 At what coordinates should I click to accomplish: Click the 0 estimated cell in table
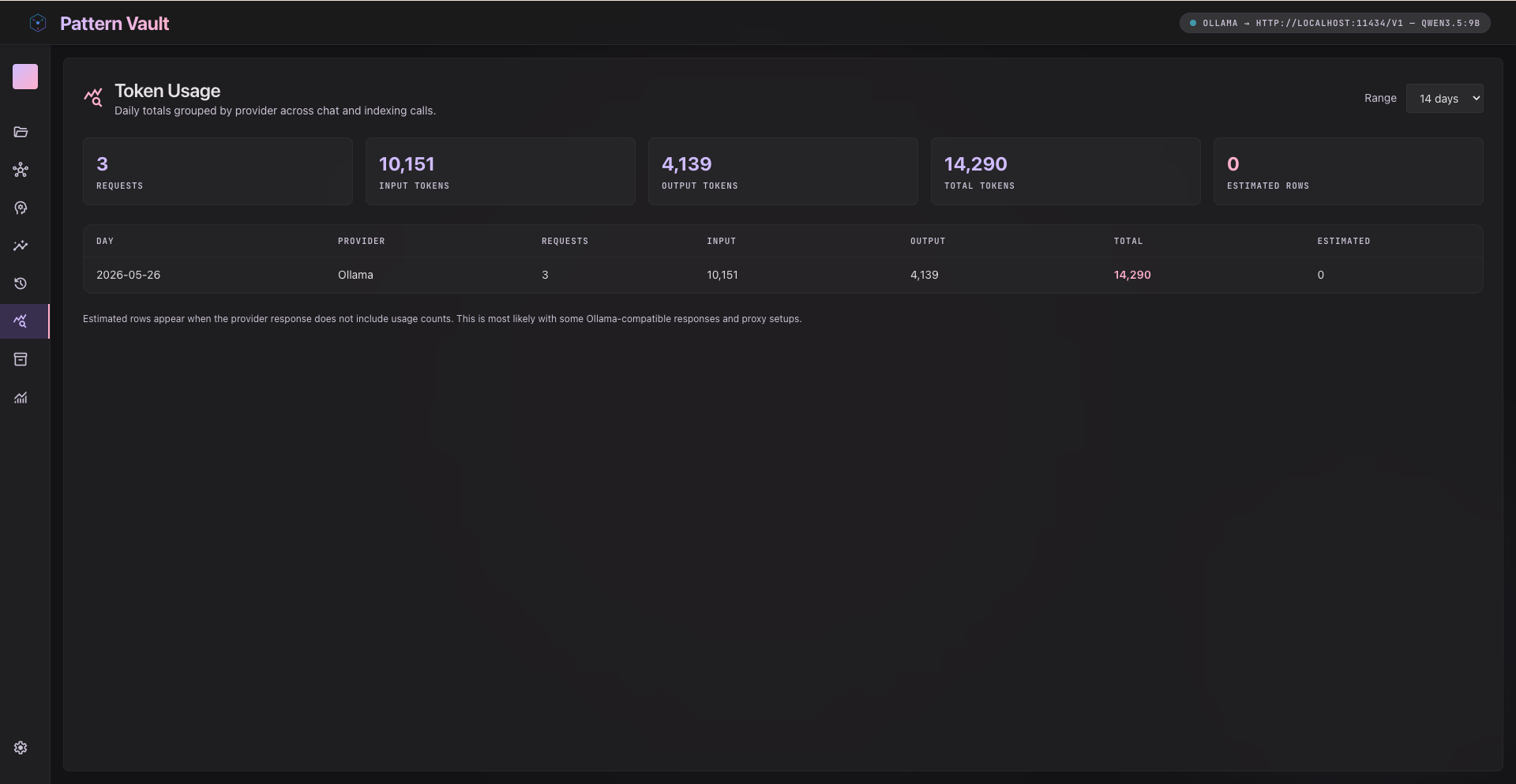pos(1320,275)
